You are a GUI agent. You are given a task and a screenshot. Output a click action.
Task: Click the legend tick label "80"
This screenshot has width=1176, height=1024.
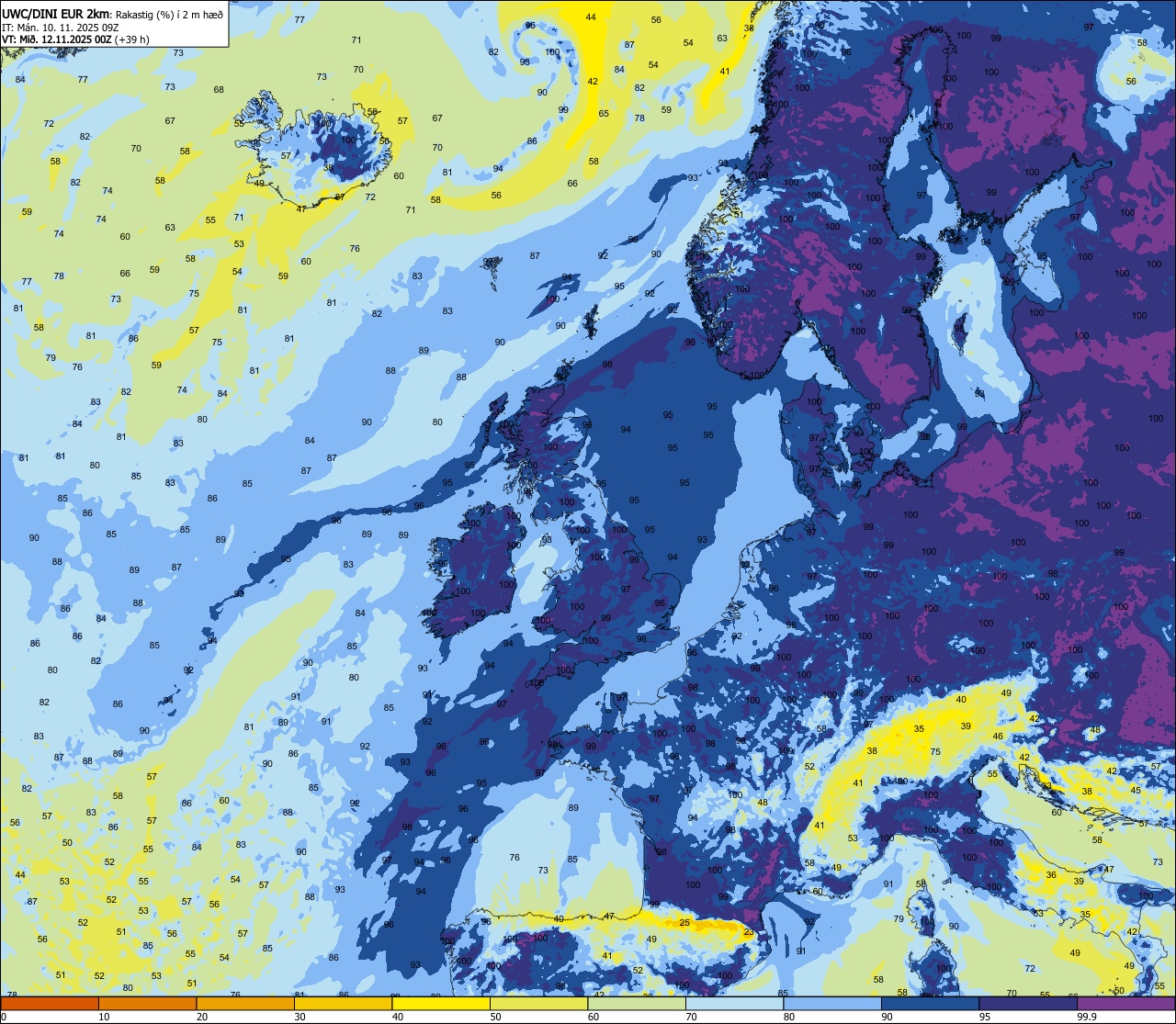pos(789,1017)
